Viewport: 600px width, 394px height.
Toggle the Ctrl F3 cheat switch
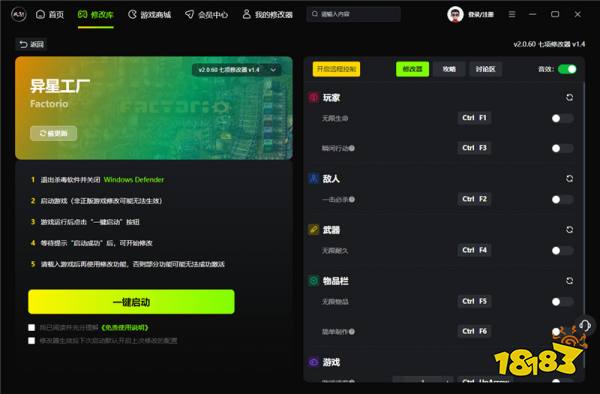(x=562, y=148)
